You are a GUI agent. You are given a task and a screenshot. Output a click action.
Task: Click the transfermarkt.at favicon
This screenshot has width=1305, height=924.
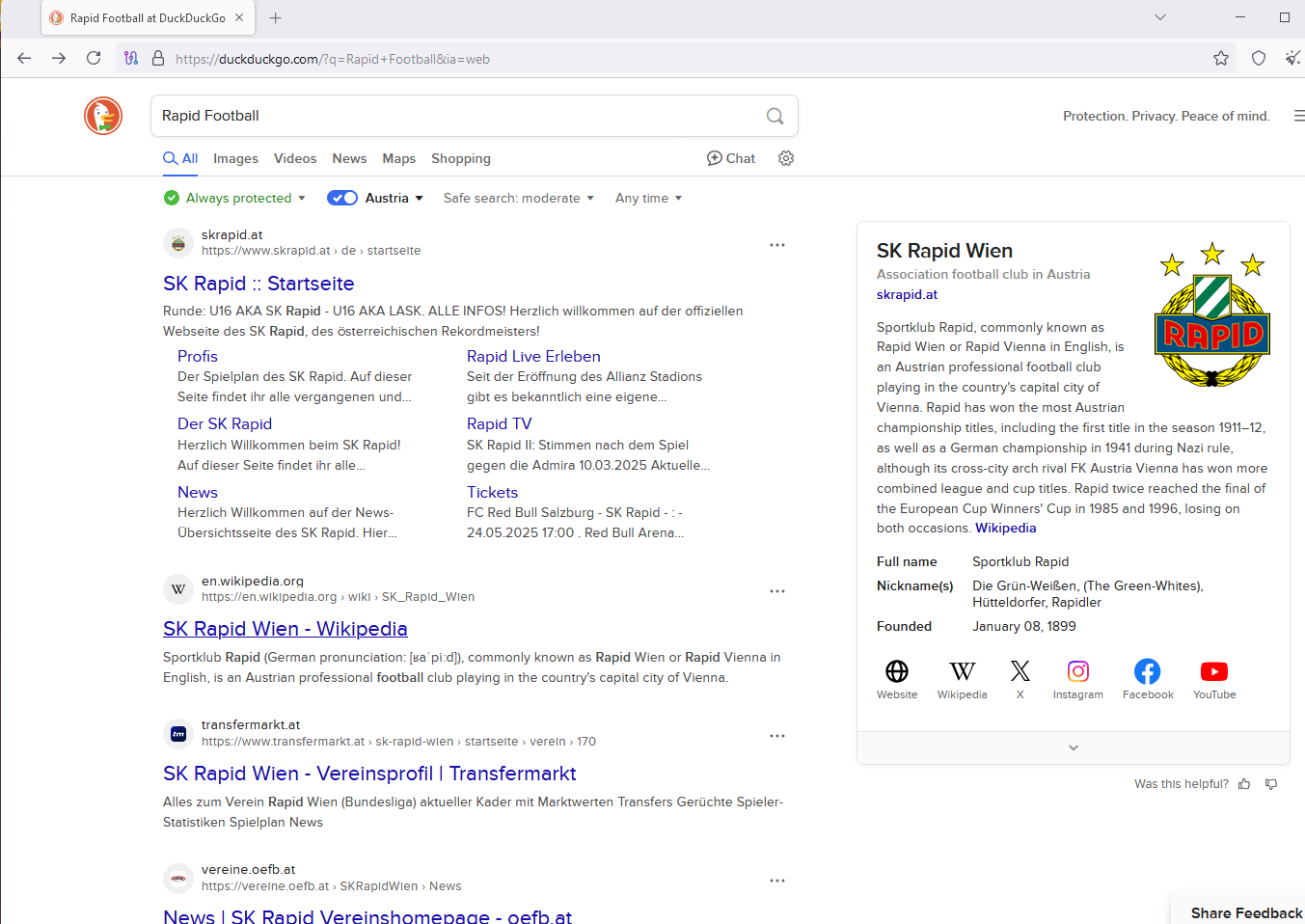pos(178,734)
